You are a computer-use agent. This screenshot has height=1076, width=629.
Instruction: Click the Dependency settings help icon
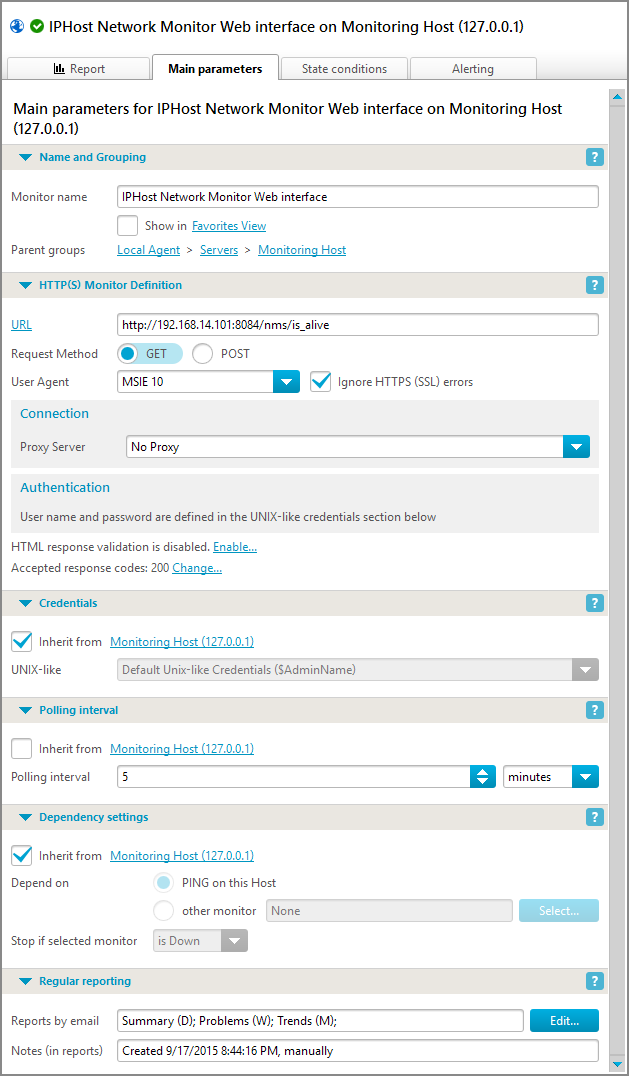(x=595, y=817)
